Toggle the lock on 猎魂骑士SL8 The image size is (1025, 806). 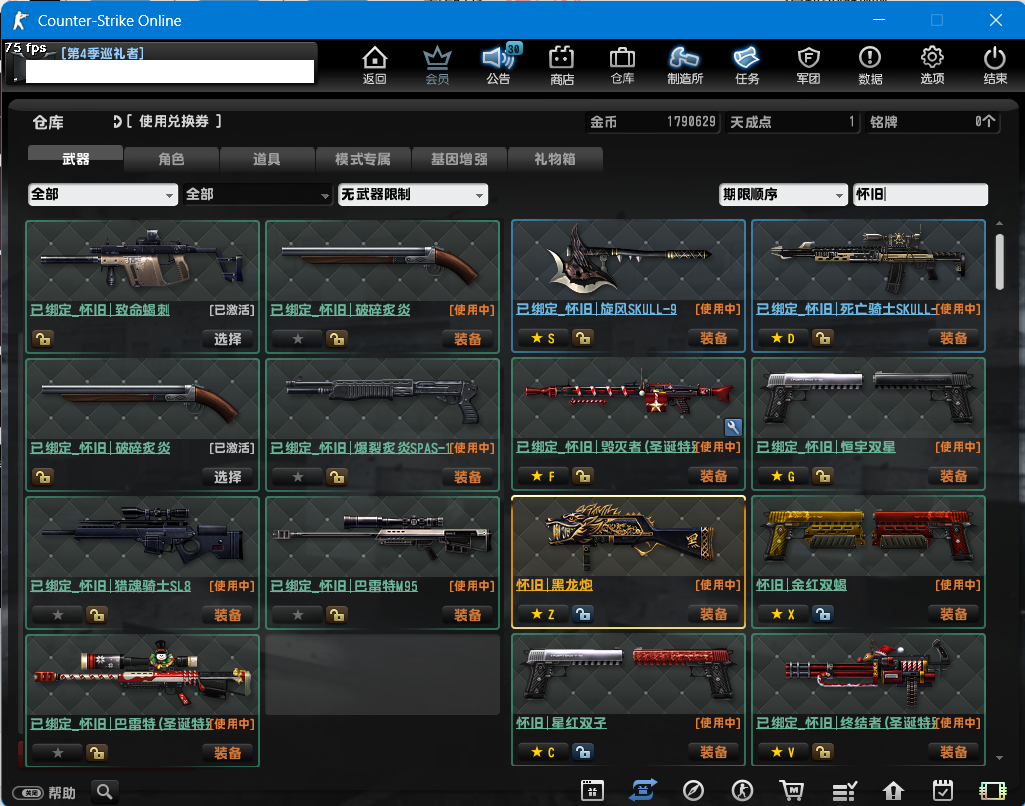click(97, 614)
